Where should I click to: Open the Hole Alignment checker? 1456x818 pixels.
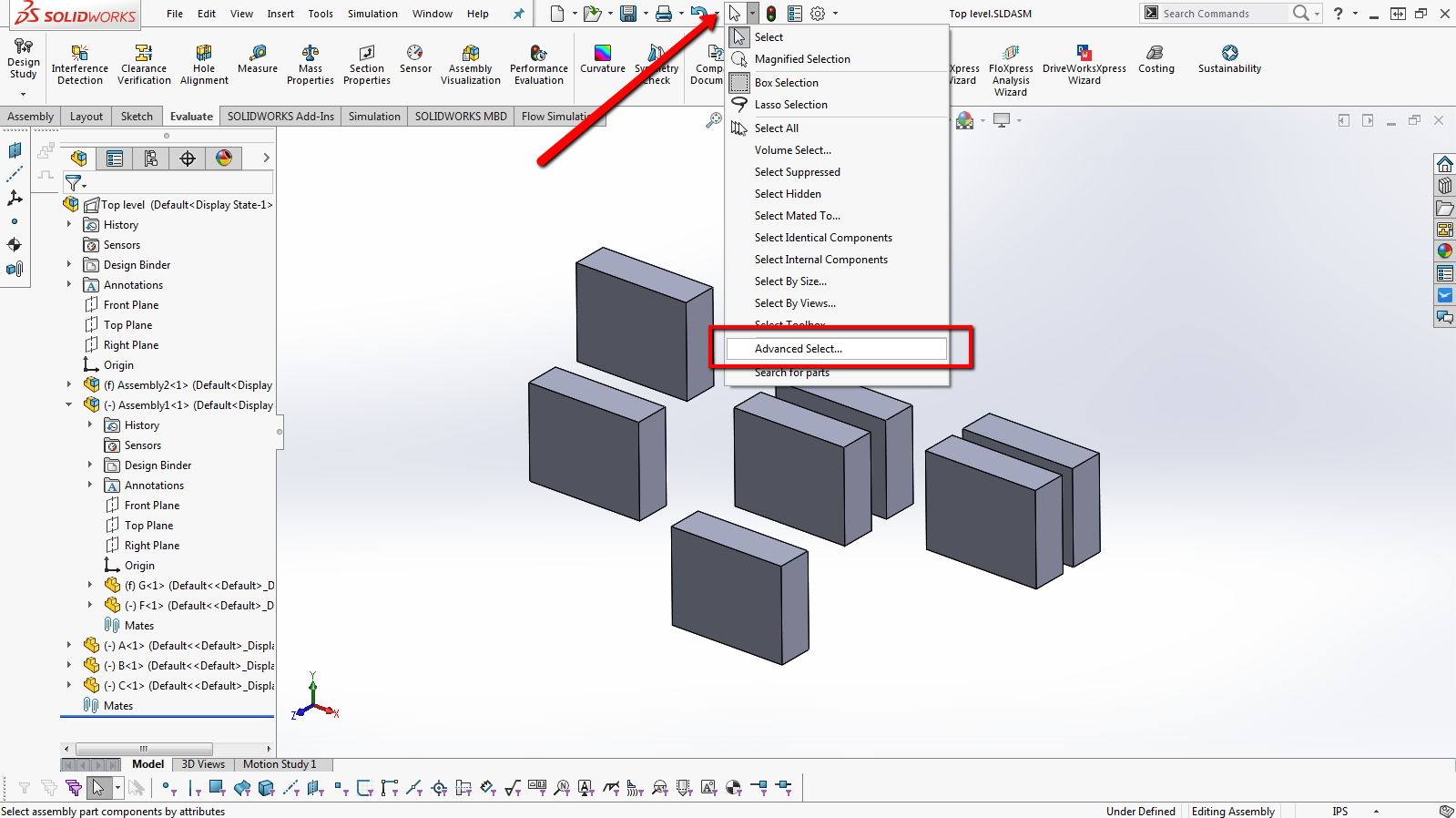(204, 64)
